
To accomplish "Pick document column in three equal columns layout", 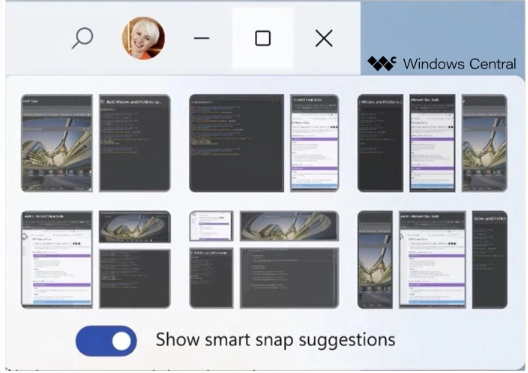I will pyautogui.click(x=432, y=143).
